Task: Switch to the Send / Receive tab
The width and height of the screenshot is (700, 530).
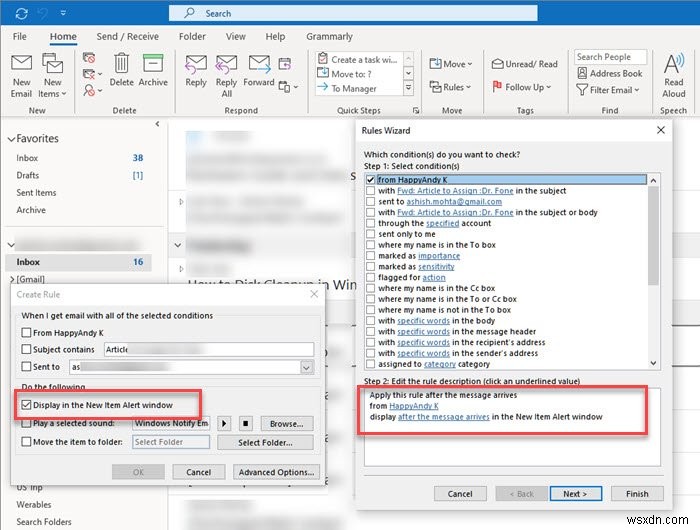Action: tap(127, 37)
